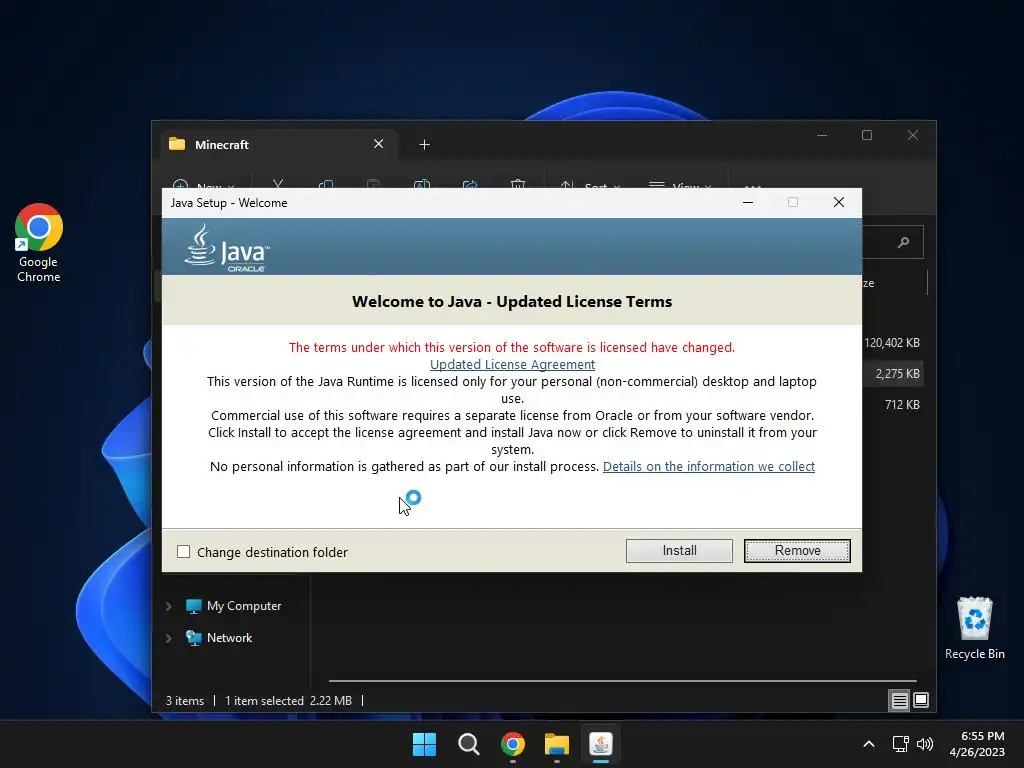Maximize the Minecraft File Explorer window
Screen dimensions: 1024x768
(867, 135)
